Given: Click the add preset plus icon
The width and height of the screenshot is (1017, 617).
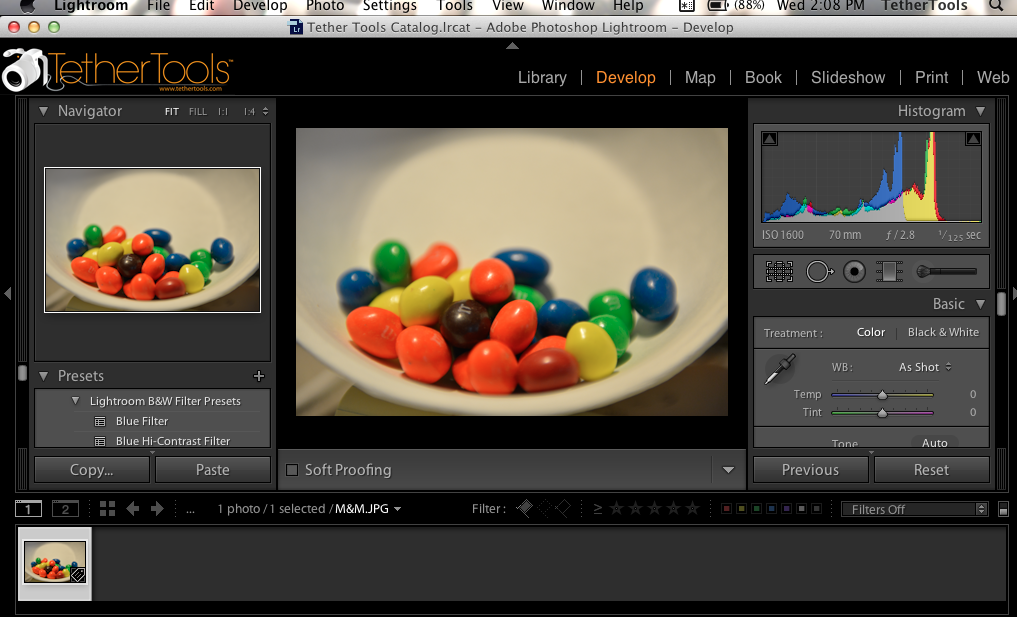Looking at the screenshot, I should (x=259, y=377).
